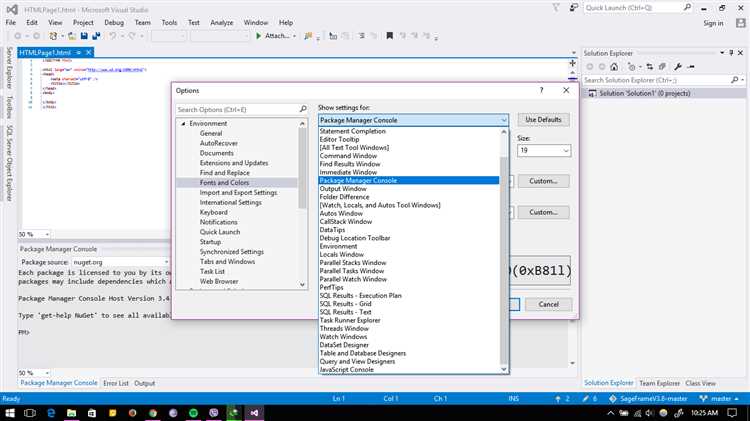Click the settings dropdown list scrollbar thumb
Screen dimensions: 750x421
[504, 260]
